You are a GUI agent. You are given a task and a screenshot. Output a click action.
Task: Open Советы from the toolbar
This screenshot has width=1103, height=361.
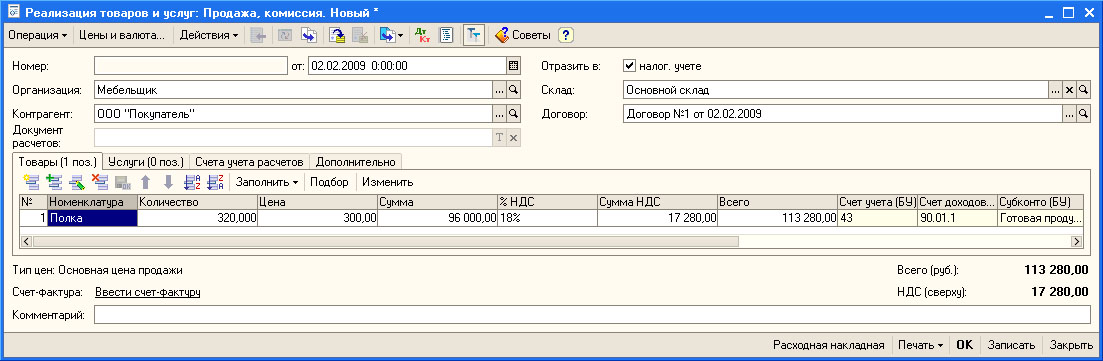click(x=523, y=34)
